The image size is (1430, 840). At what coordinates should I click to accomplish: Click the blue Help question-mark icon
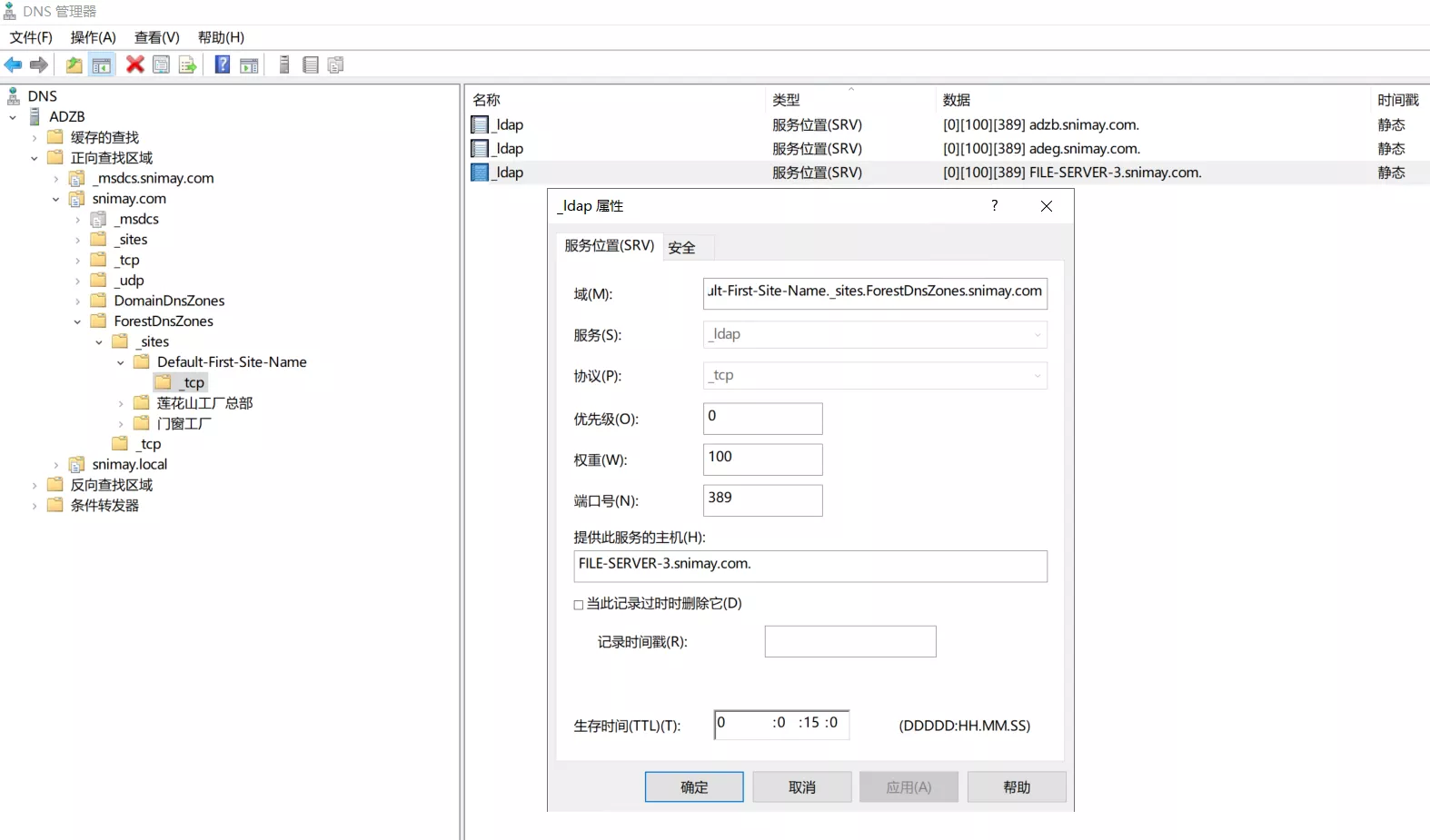[222, 65]
